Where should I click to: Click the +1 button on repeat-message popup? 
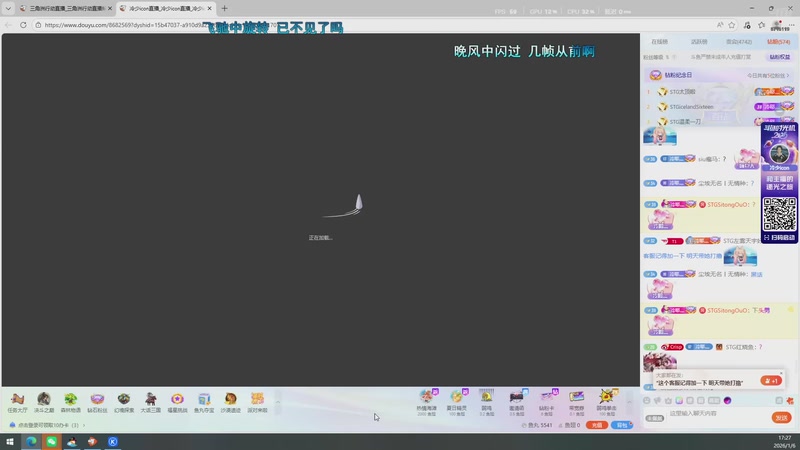coord(771,381)
